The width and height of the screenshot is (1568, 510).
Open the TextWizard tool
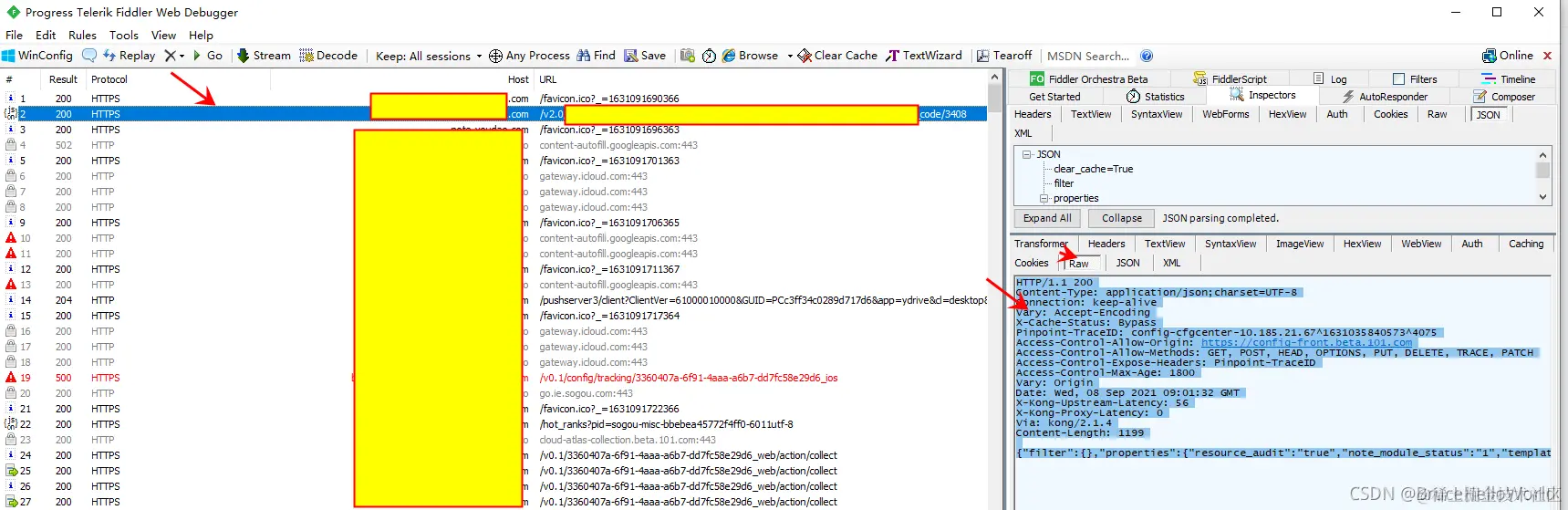tap(924, 56)
